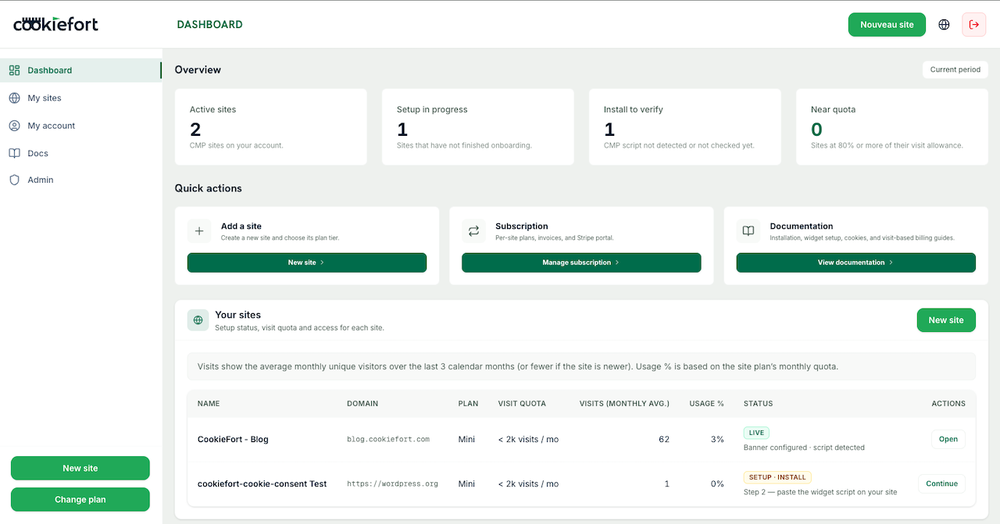Click the View documentation button
1000x524 pixels.
point(856,263)
